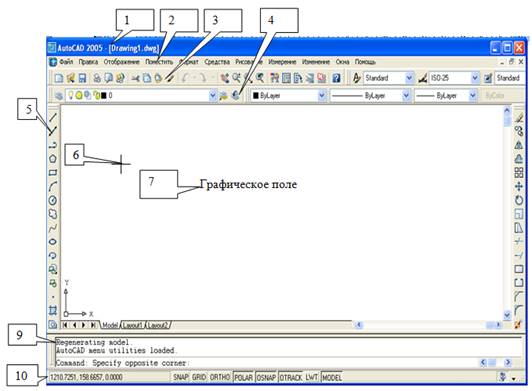This screenshot has width=532, height=391.
Task: Select the Rotate tool in modify toolbar
Action: pos(519,200)
